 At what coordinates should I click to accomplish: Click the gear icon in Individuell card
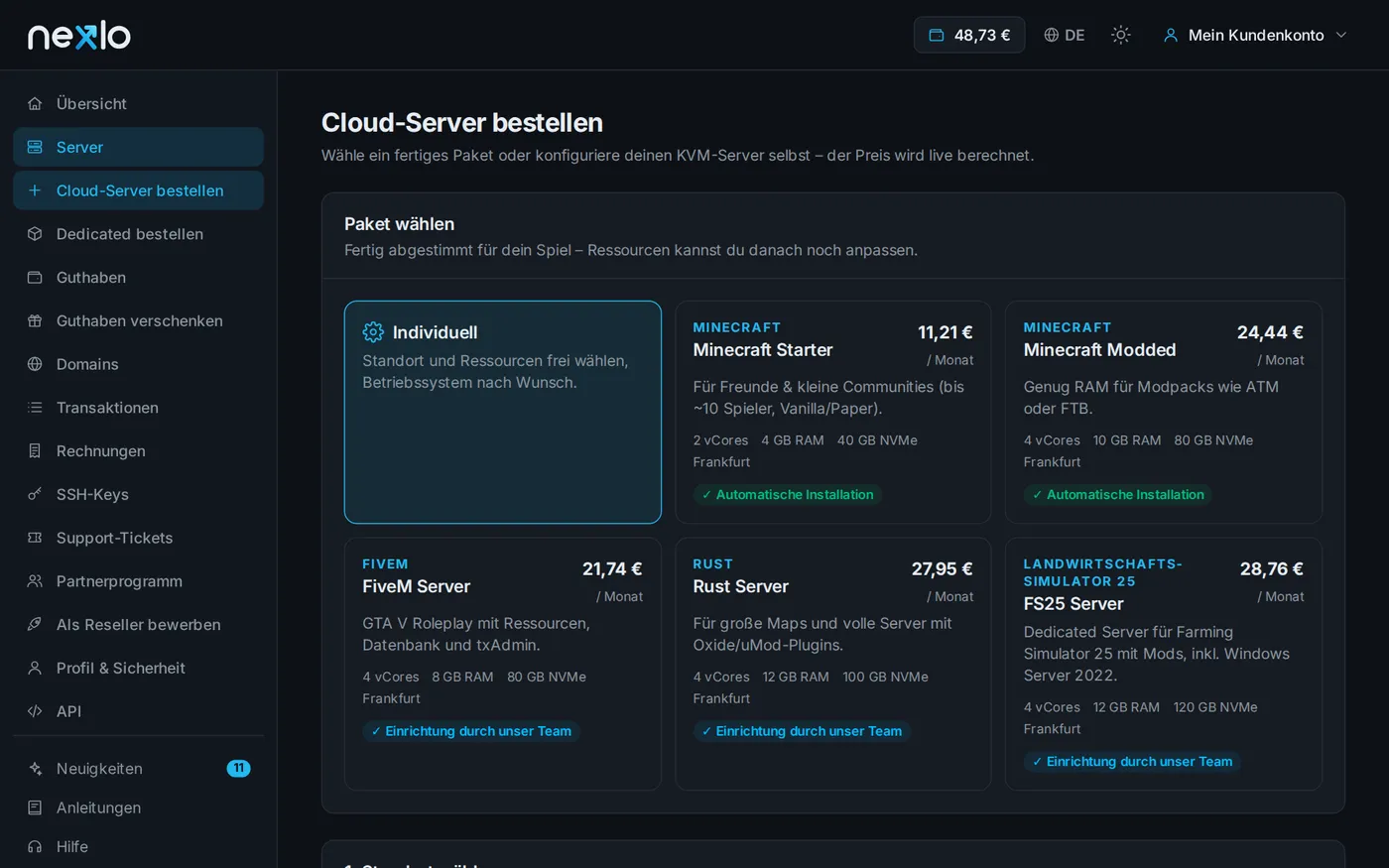click(373, 332)
